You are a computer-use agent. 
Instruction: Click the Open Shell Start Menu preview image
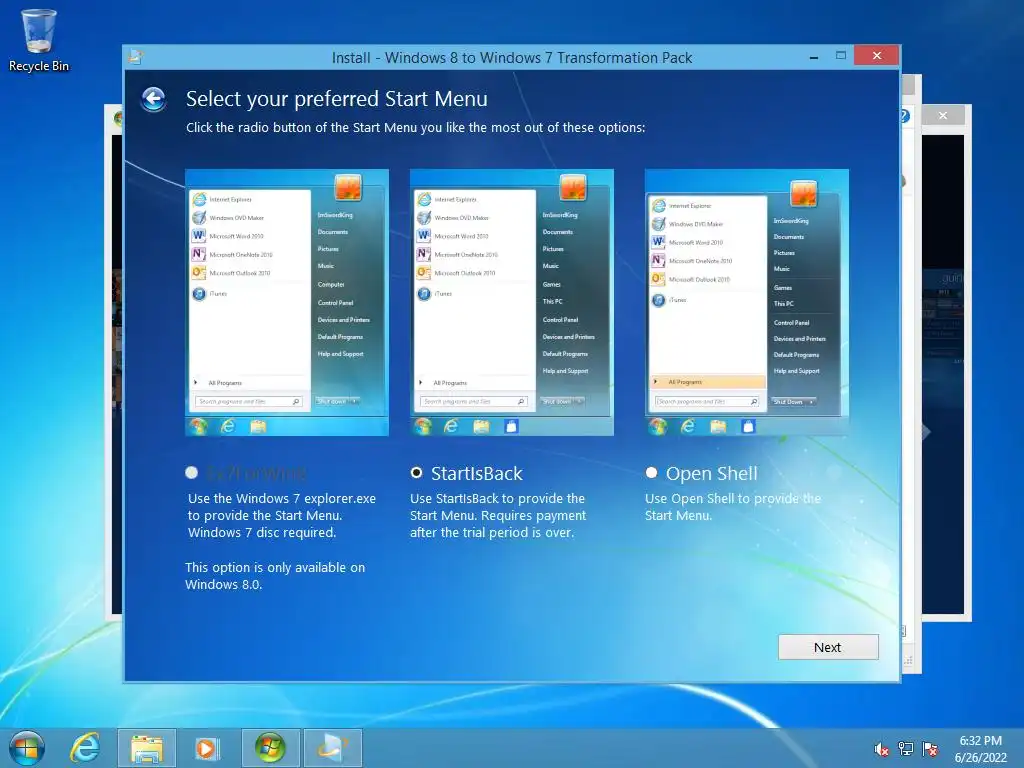746,302
